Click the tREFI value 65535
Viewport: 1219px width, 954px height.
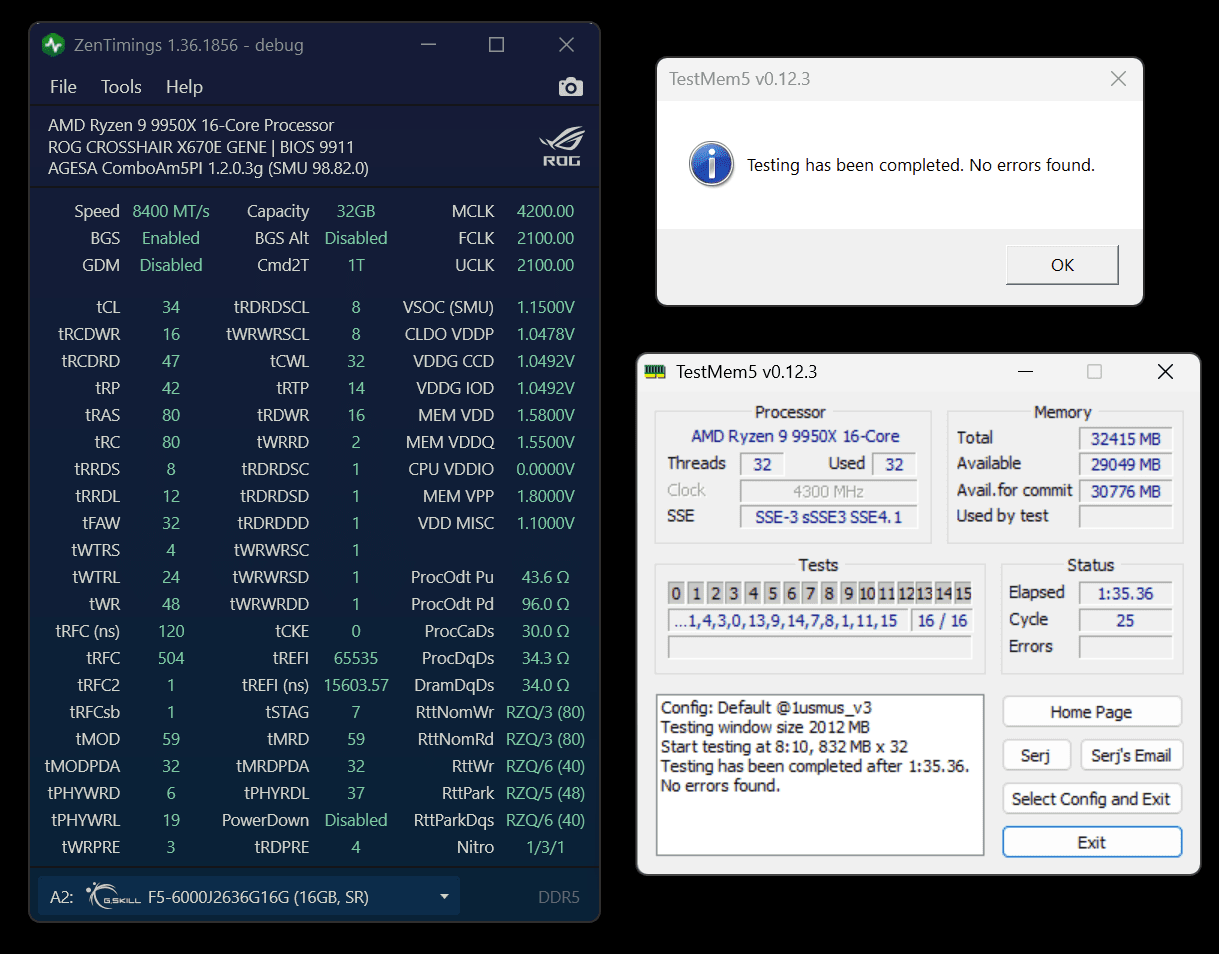click(356, 658)
